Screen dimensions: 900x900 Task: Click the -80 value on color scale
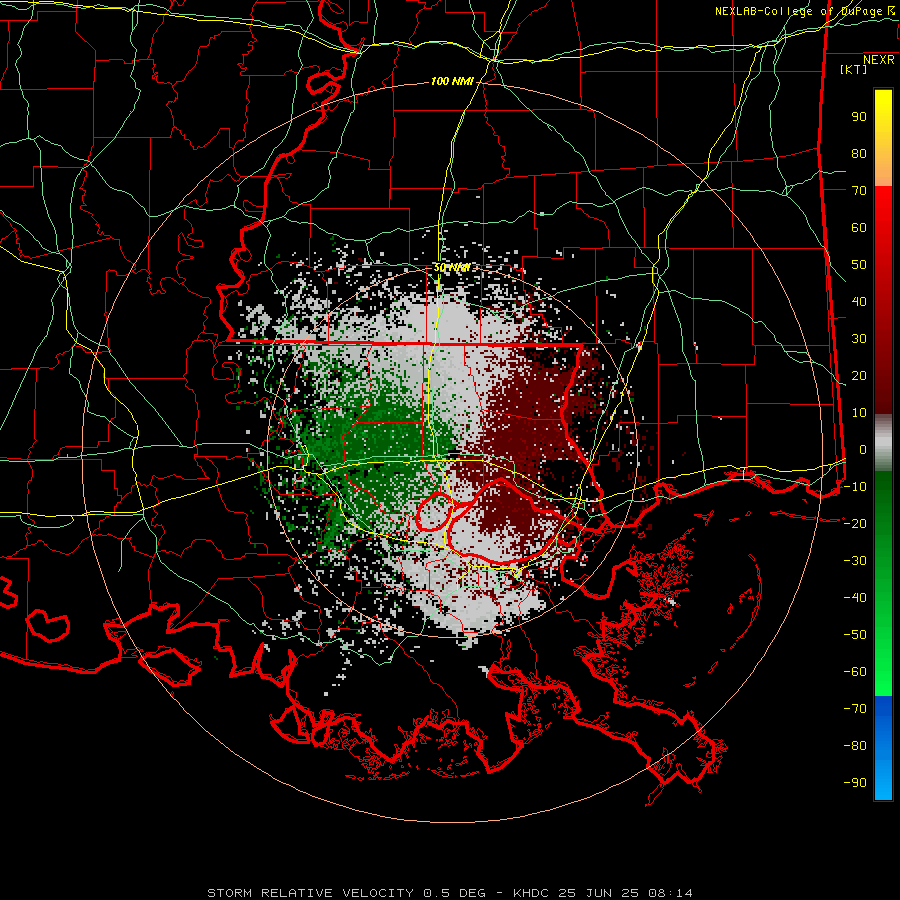[x=855, y=746]
